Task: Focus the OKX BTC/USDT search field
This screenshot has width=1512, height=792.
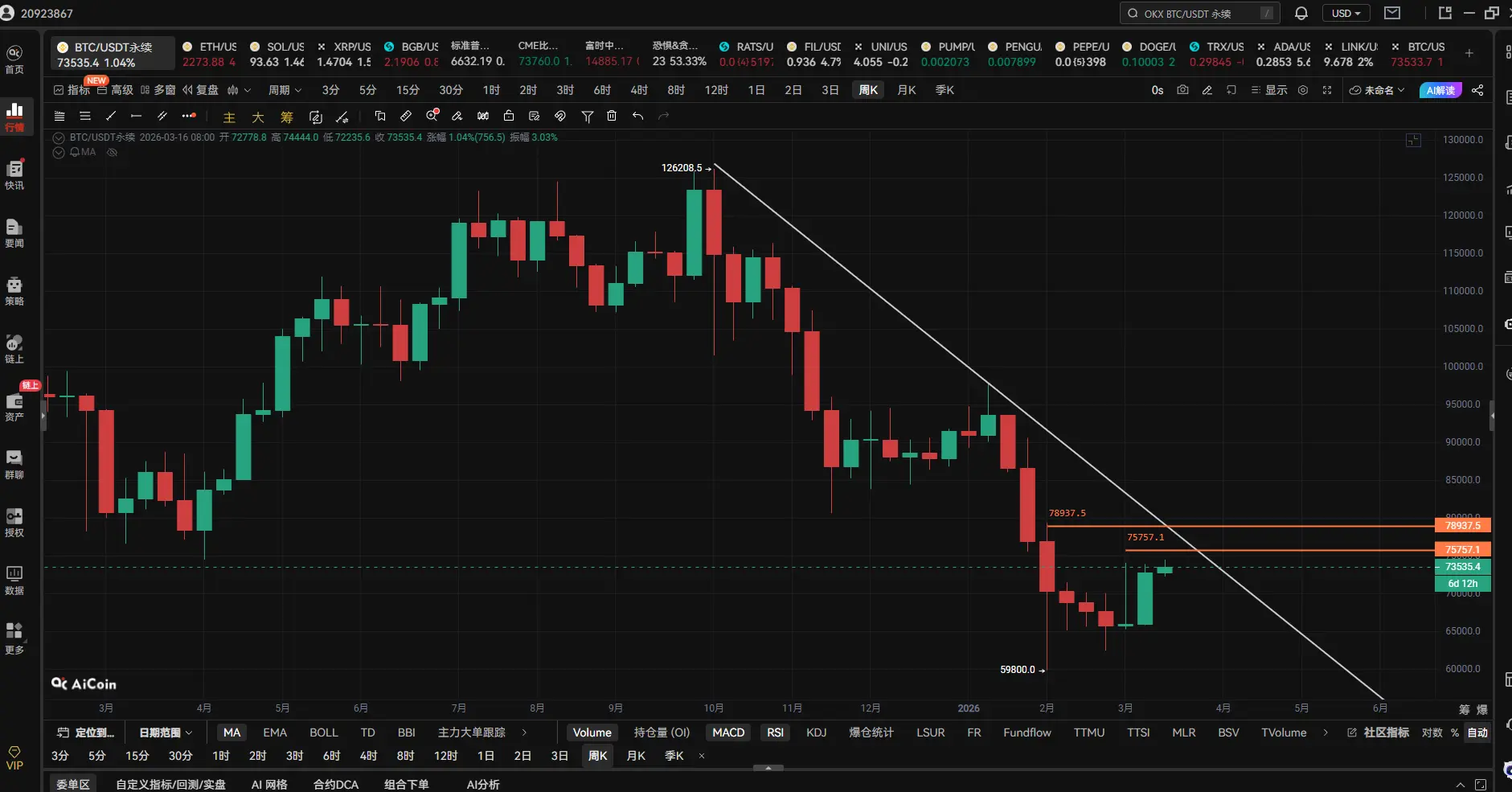Action: click(x=1199, y=13)
